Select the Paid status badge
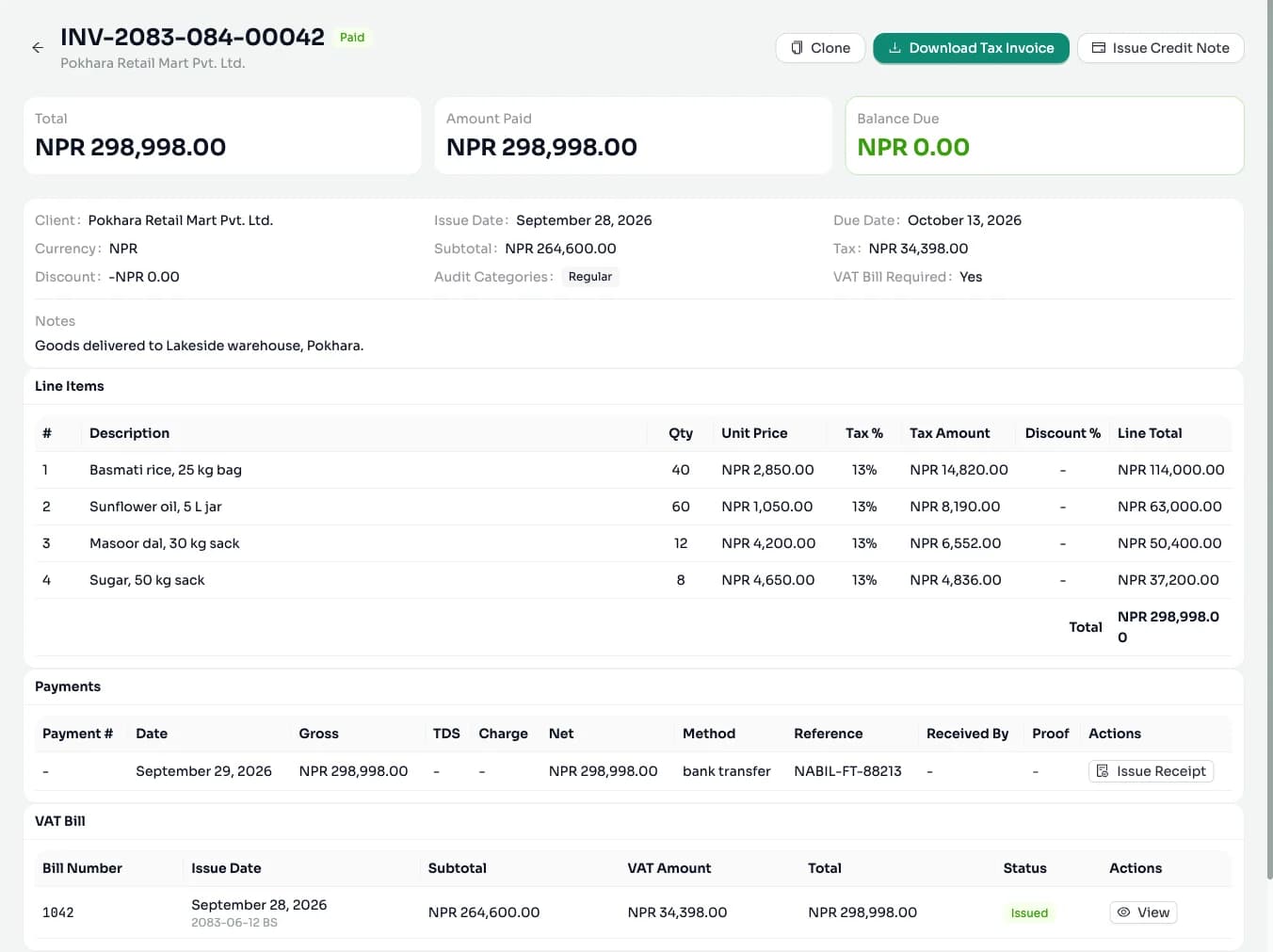 (352, 38)
